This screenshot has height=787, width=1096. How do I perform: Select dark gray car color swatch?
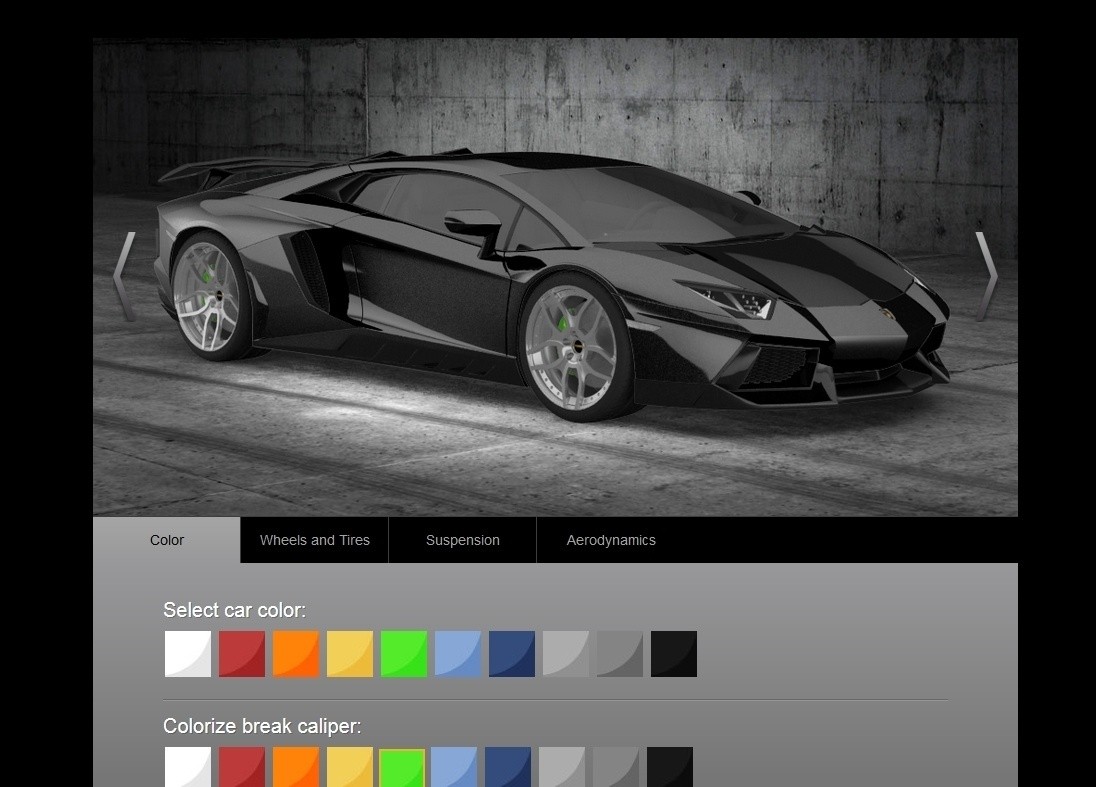620,654
